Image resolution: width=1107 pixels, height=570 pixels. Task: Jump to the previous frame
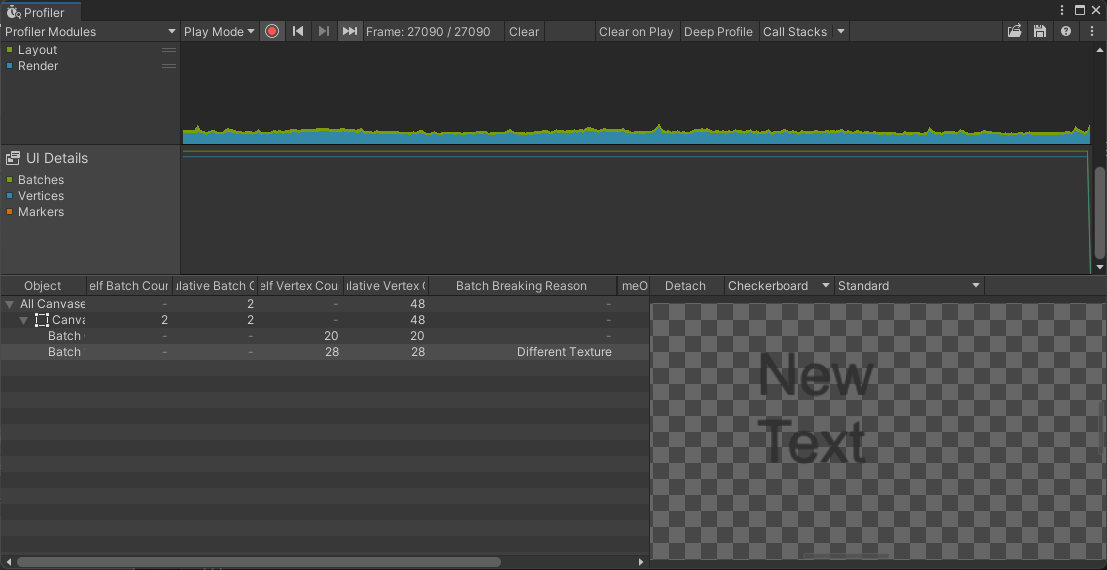[x=298, y=31]
